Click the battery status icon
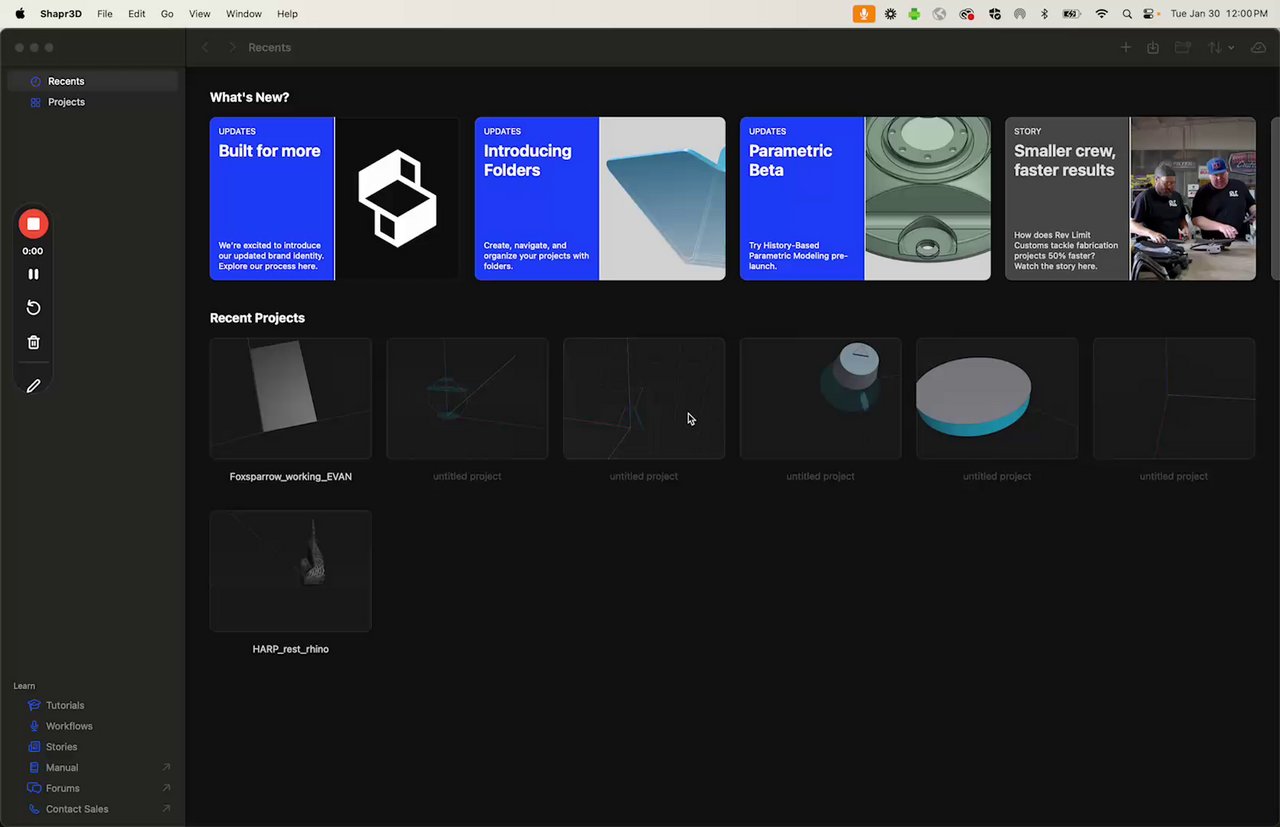 1071,14
